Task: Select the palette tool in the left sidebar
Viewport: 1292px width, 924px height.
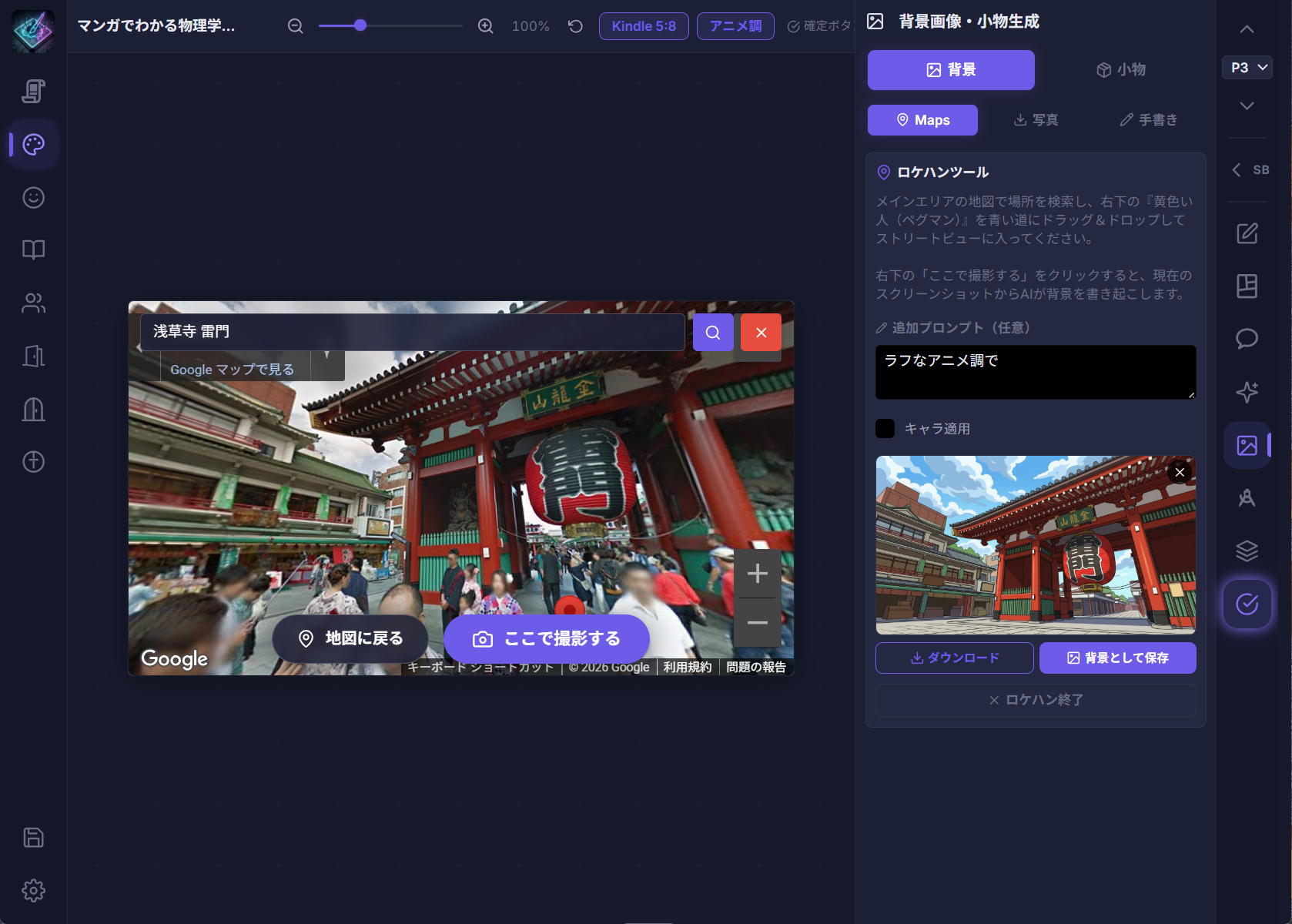Action: tap(33, 144)
